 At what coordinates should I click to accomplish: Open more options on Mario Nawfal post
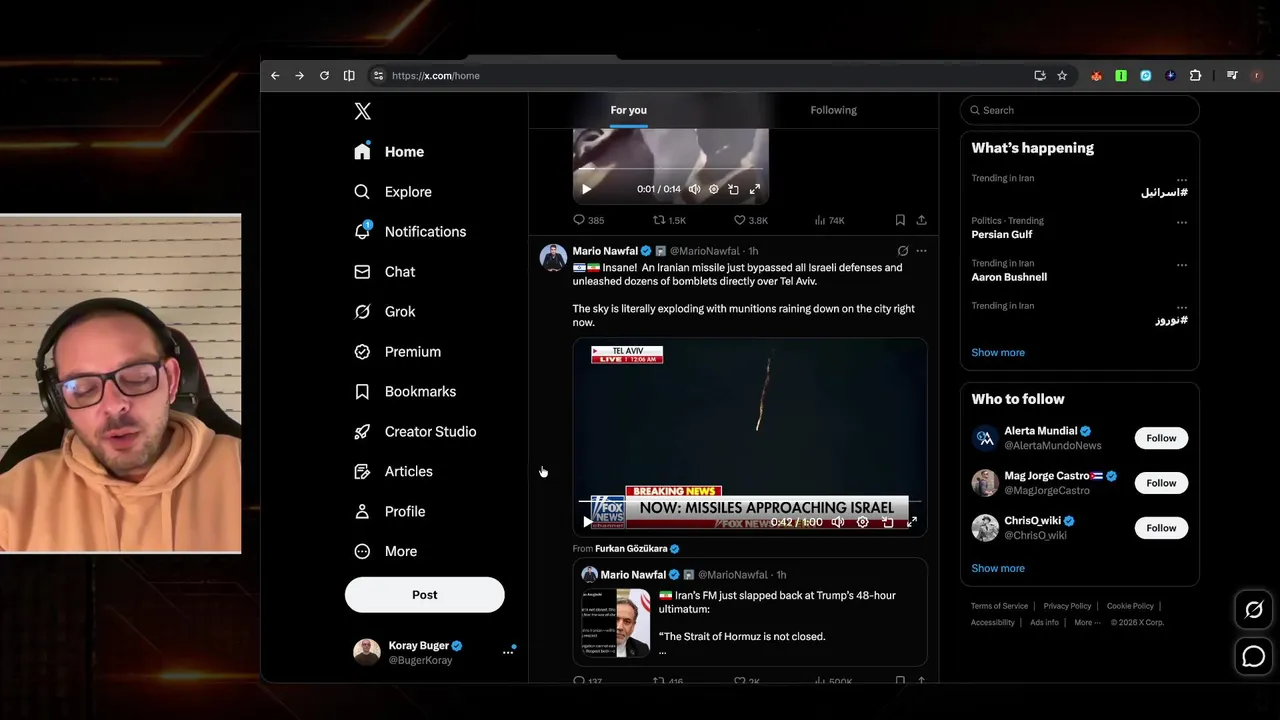[921, 251]
